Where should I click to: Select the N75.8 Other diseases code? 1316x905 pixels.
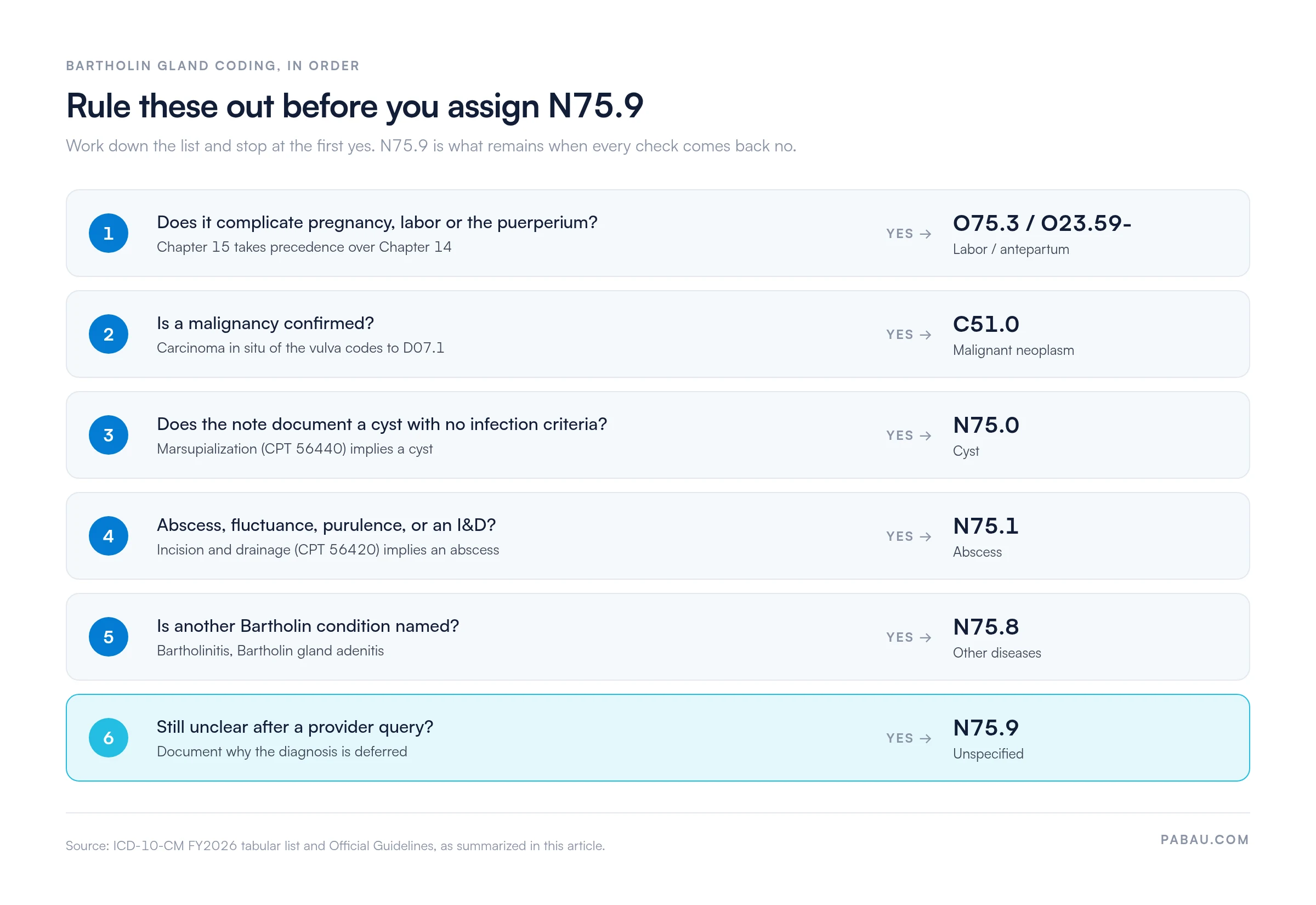[985, 627]
